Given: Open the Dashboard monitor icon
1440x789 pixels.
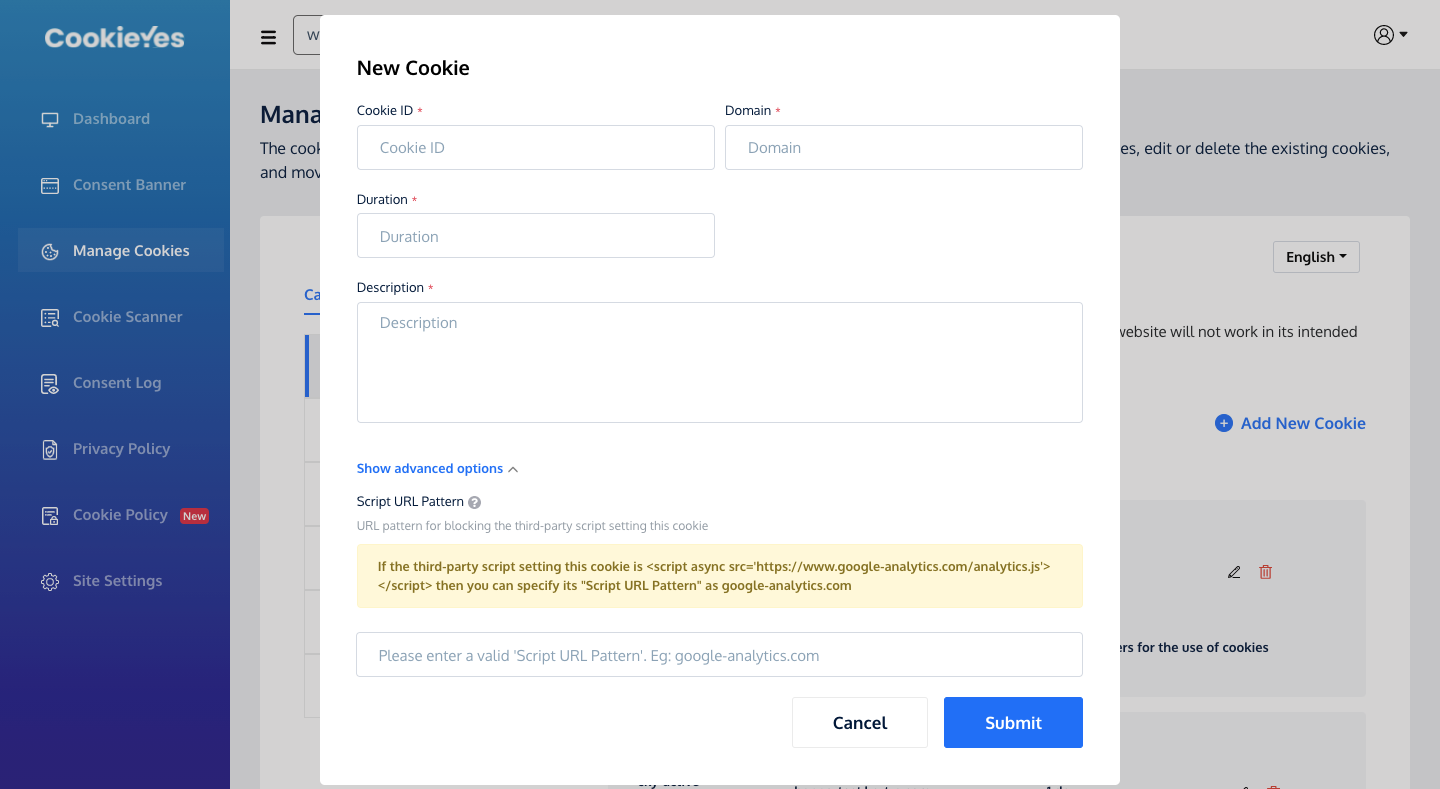Looking at the screenshot, I should tap(50, 119).
